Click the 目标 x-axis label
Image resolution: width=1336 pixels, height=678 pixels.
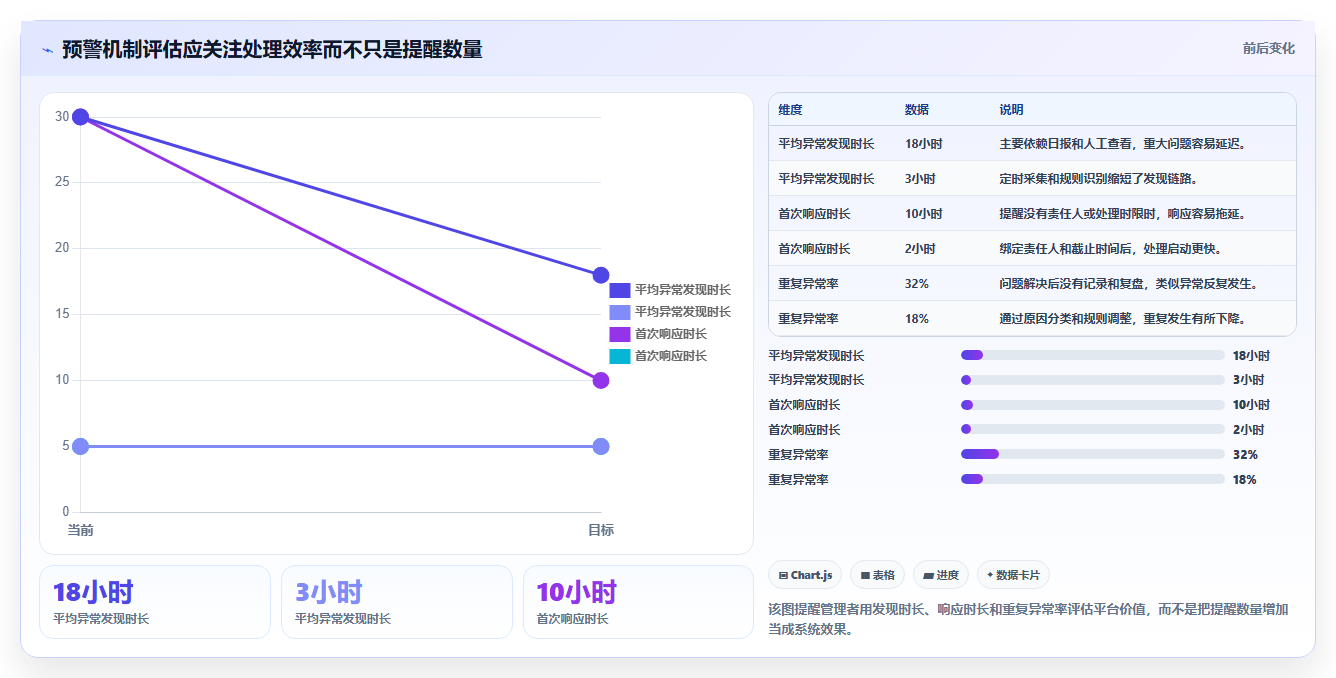[x=601, y=530]
